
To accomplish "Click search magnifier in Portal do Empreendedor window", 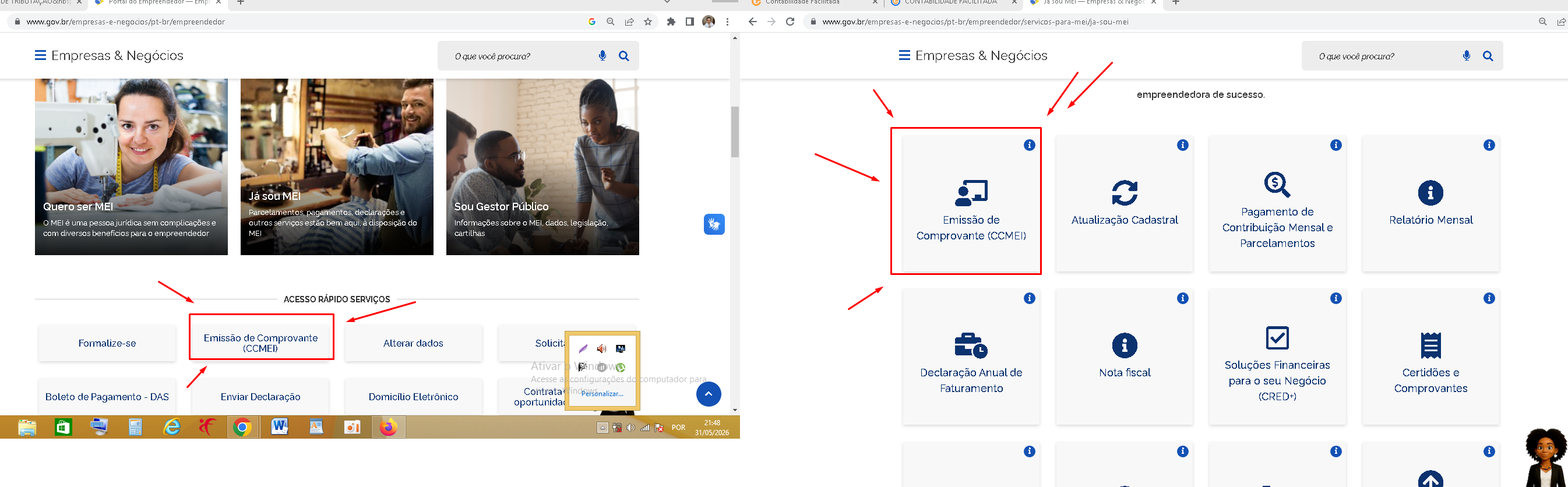I will point(624,56).
